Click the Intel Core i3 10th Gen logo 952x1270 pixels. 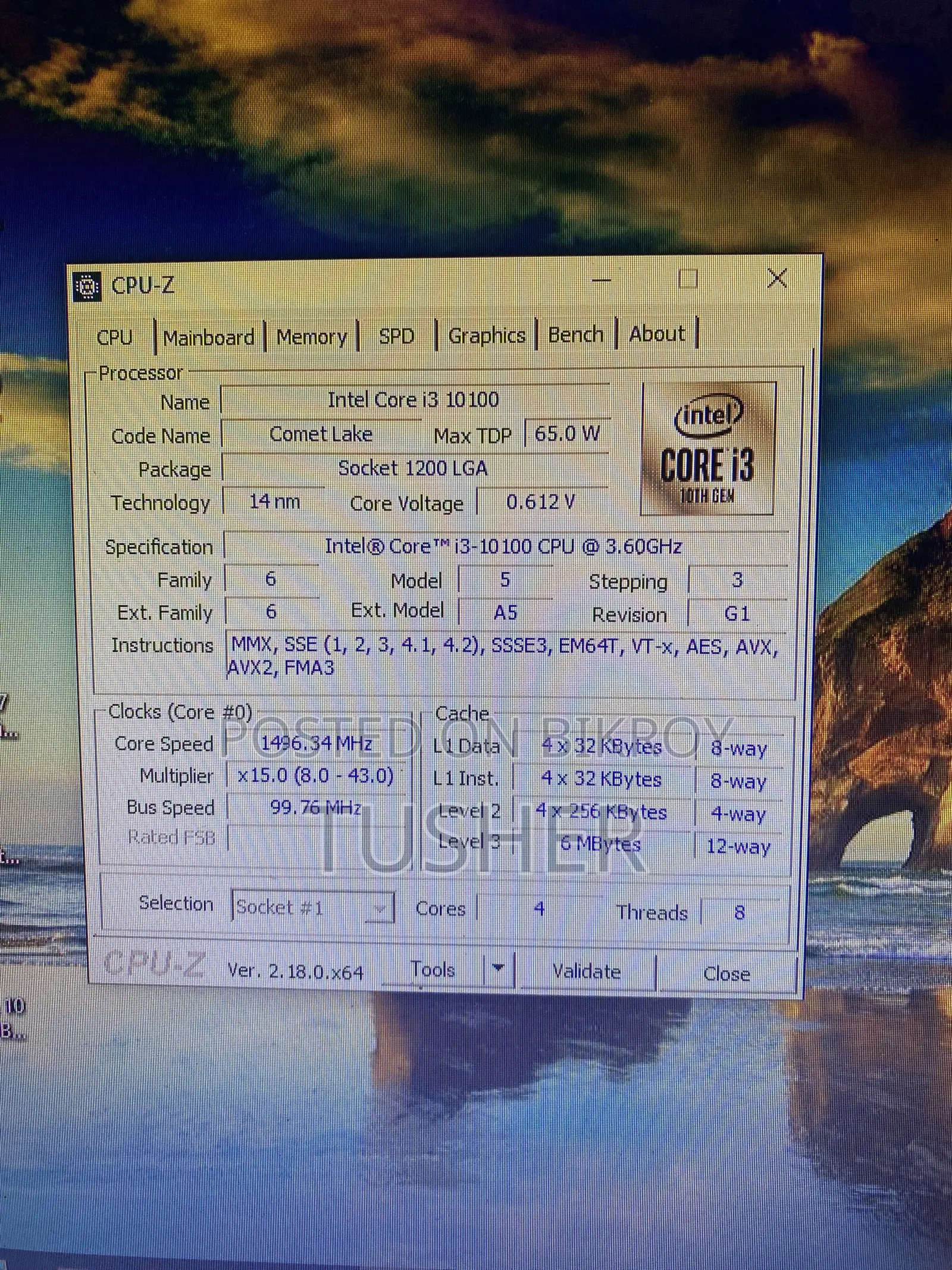[708, 449]
